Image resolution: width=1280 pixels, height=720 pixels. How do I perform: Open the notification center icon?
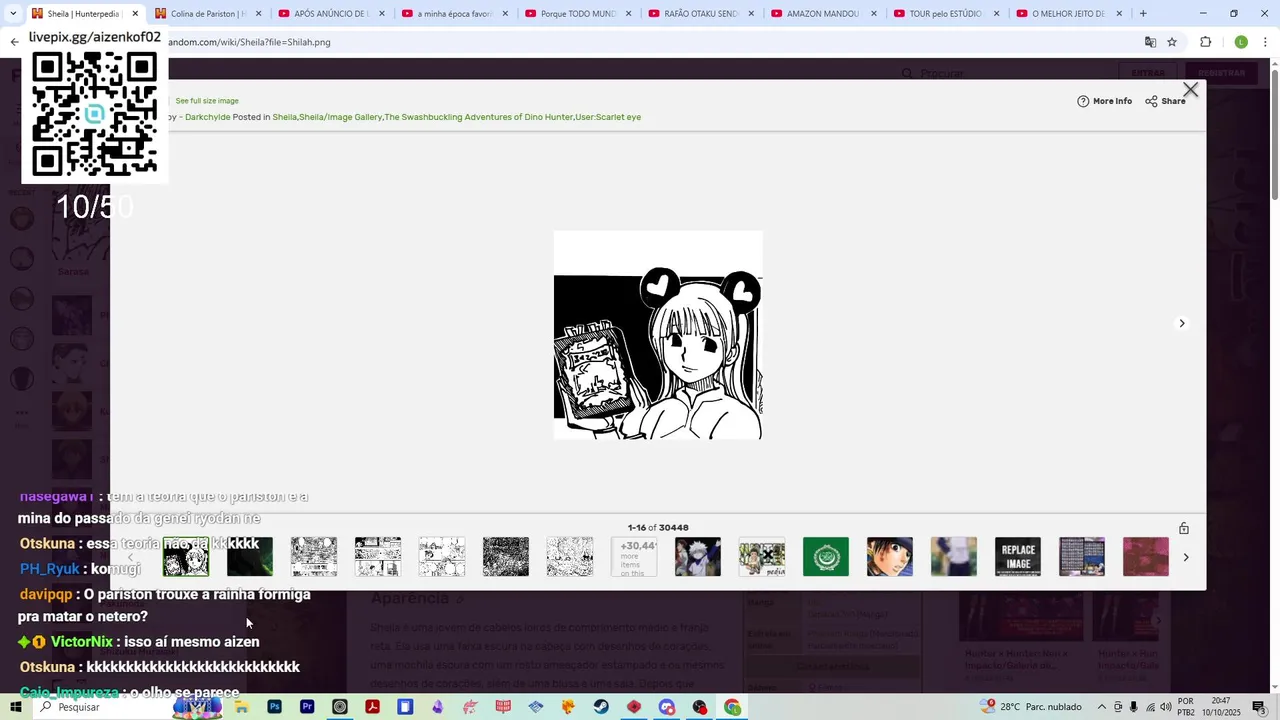[1258, 707]
